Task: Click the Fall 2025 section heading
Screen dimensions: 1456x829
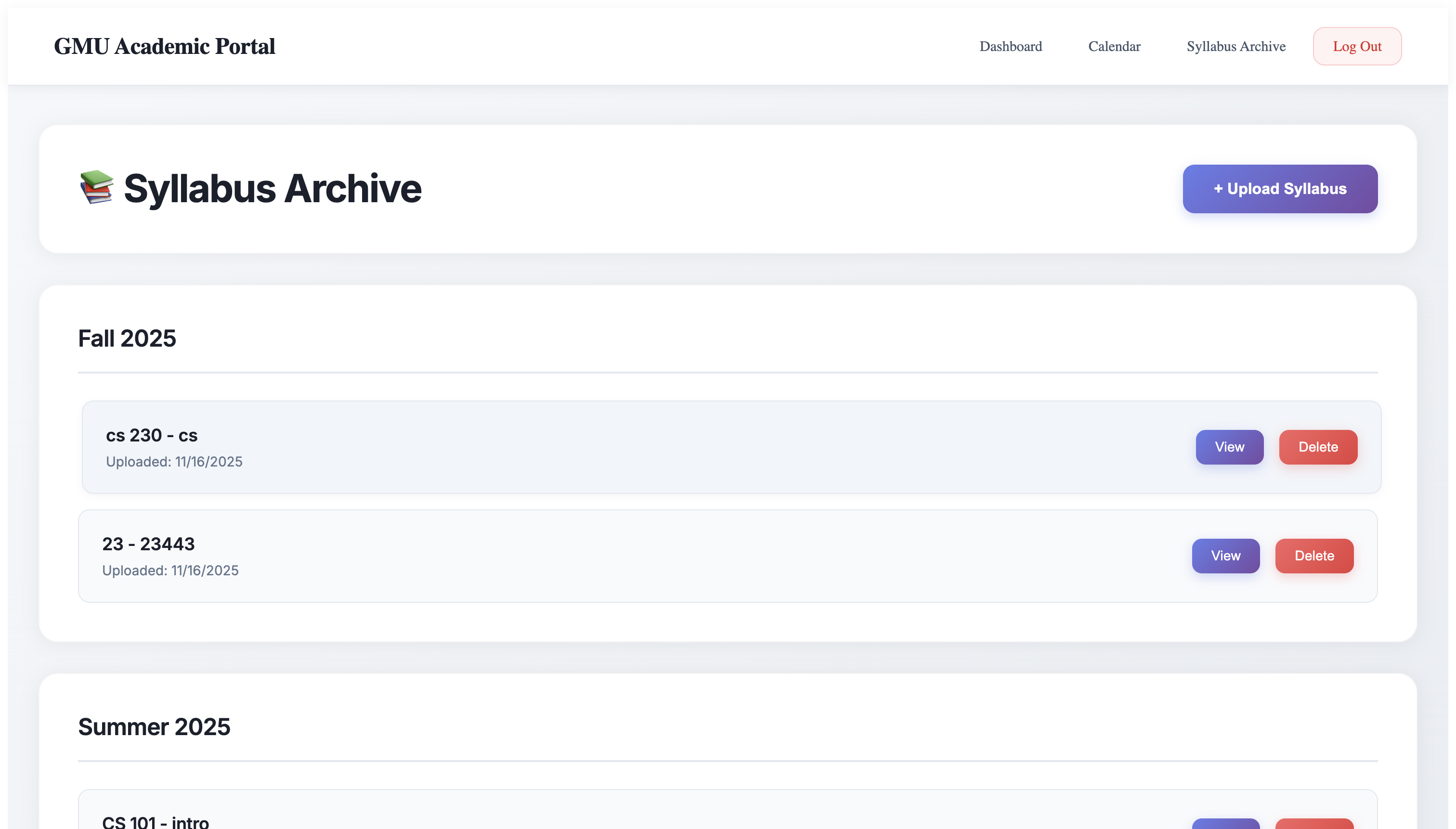Action: (x=127, y=338)
